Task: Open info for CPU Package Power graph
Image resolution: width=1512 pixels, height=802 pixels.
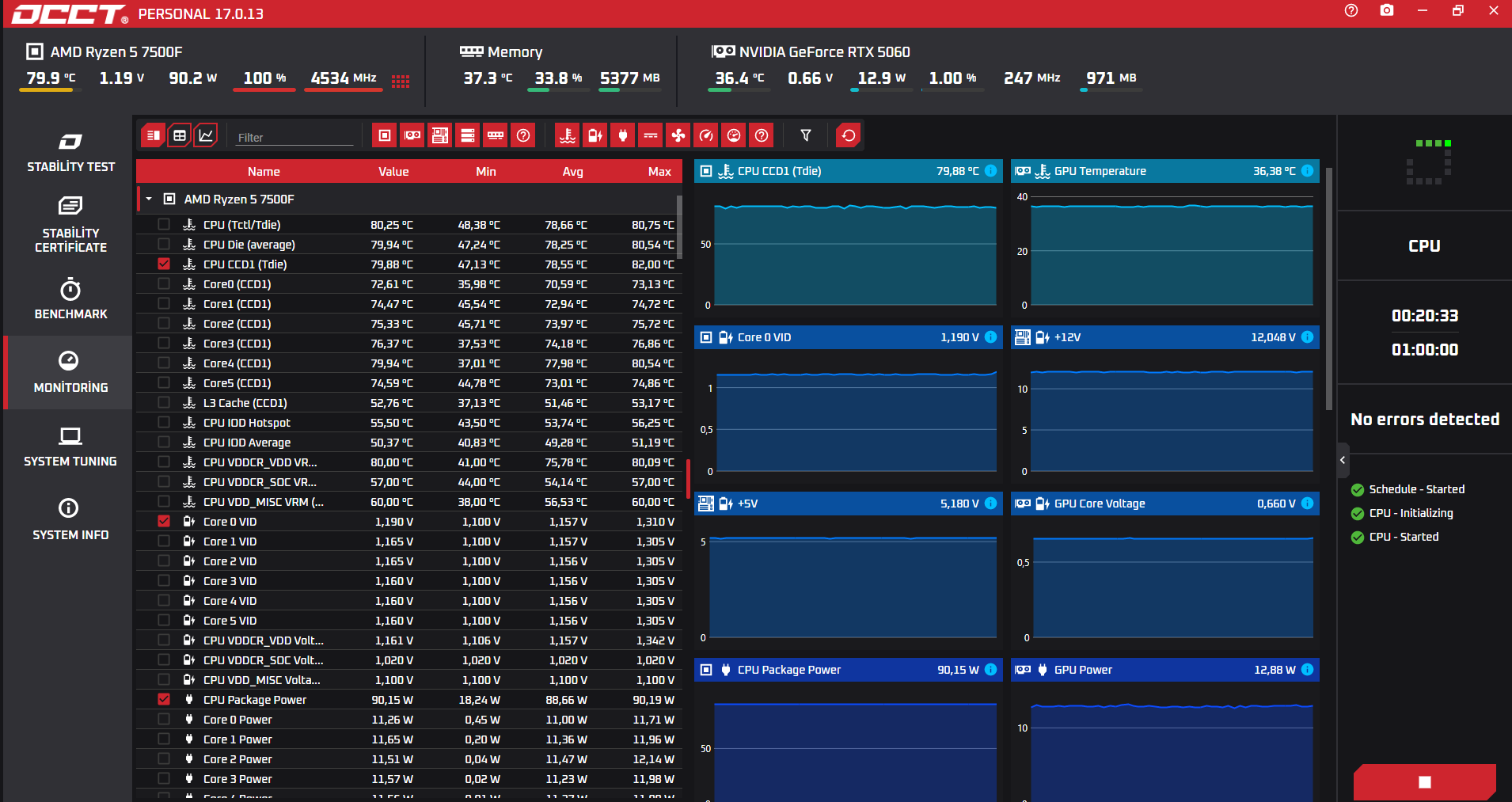Action: [991, 670]
